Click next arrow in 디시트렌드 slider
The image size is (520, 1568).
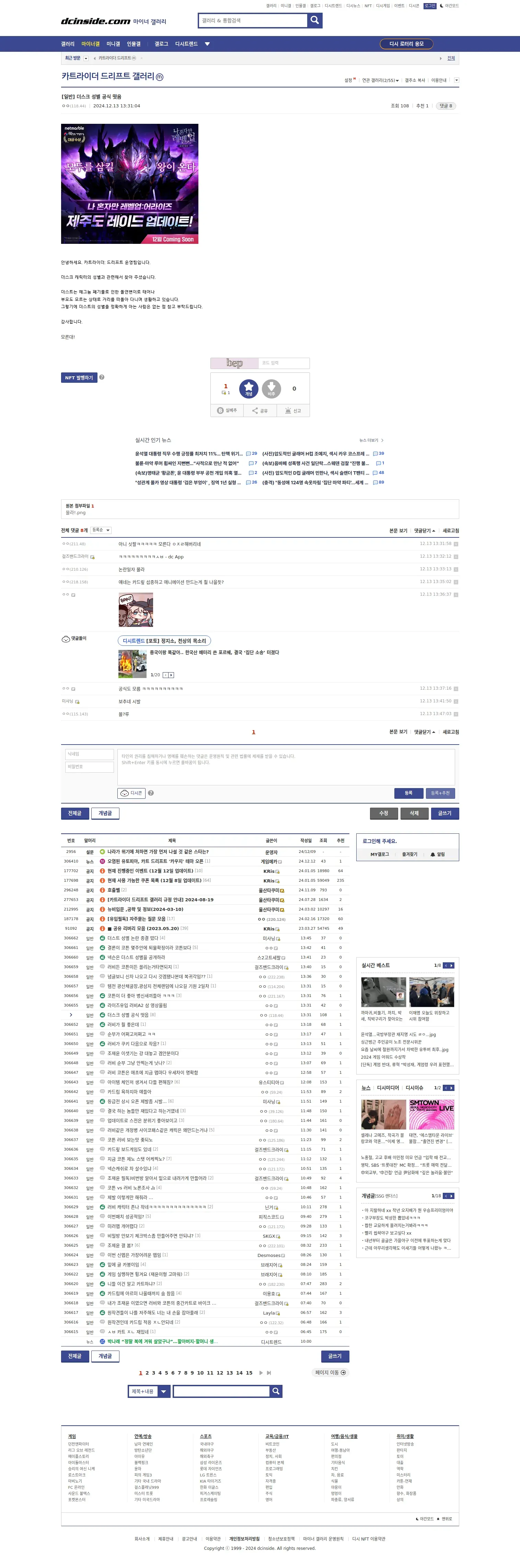pyautogui.click(x=172, y=675)
